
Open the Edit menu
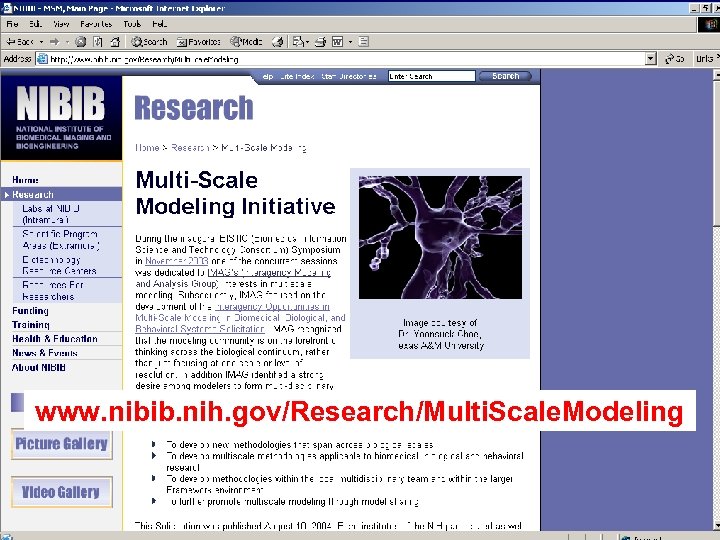click(x=35, y=24)
